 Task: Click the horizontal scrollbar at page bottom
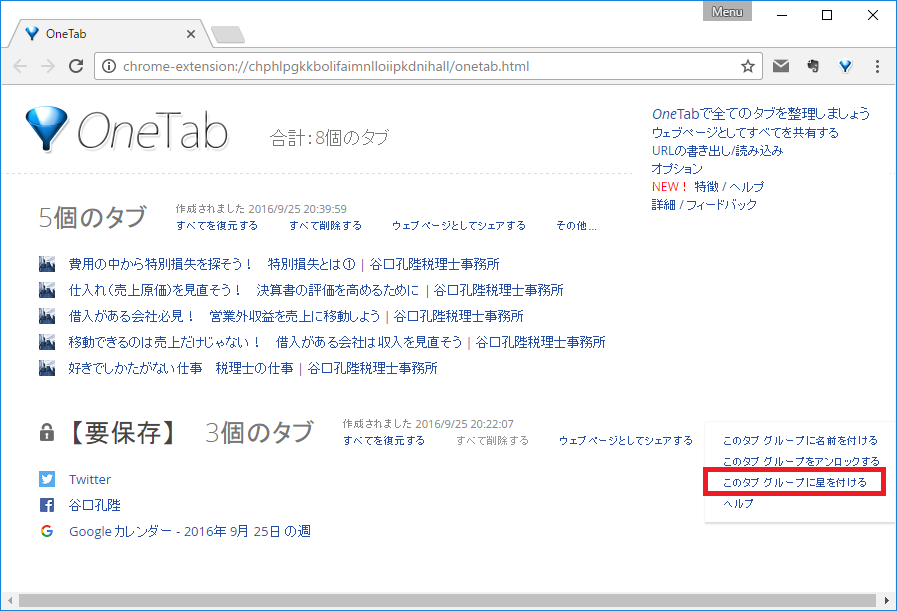click(440, 600)
